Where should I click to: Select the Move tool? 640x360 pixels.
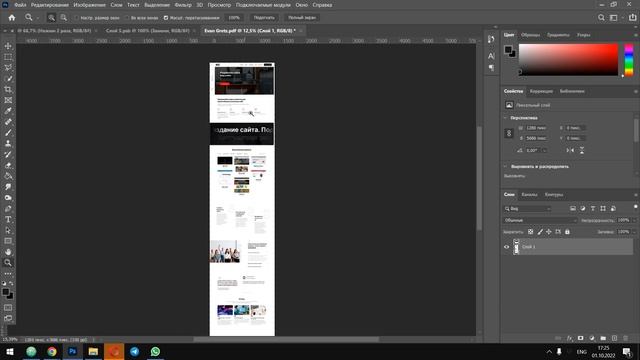(8, 46)
